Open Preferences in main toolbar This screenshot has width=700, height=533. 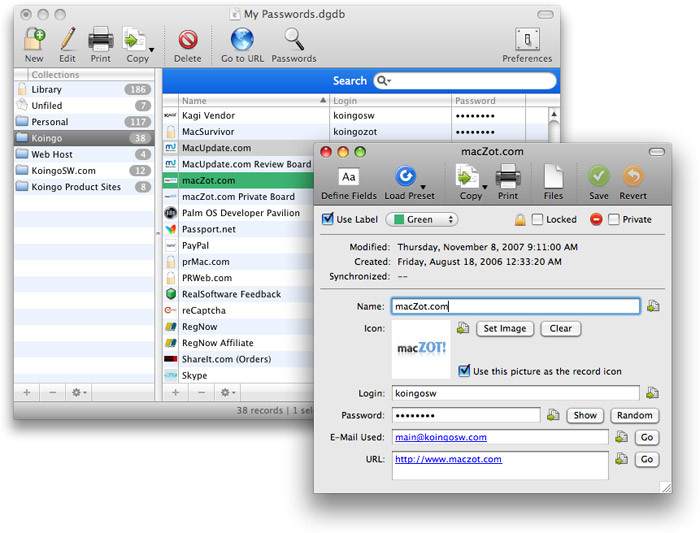[x=527, y=39]
